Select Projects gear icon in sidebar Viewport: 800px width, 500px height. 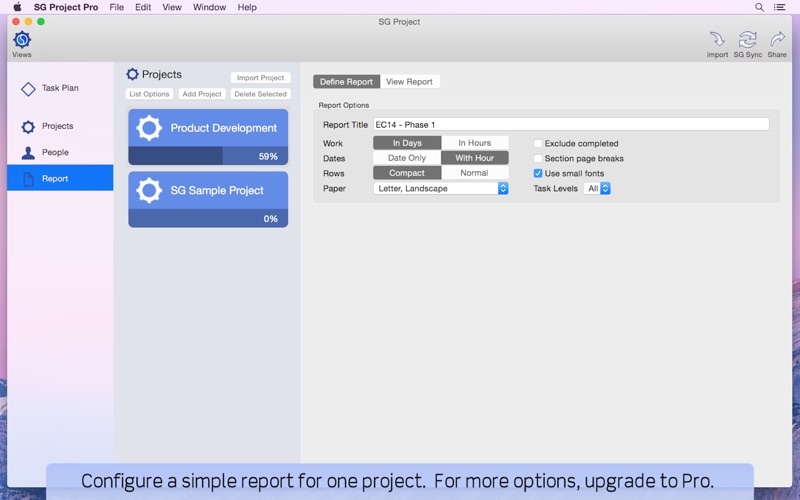click(28, 127)
